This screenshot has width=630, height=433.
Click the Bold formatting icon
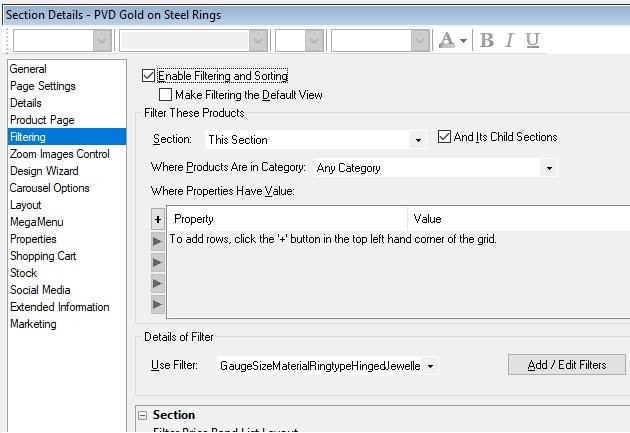[x=487, y=40]
